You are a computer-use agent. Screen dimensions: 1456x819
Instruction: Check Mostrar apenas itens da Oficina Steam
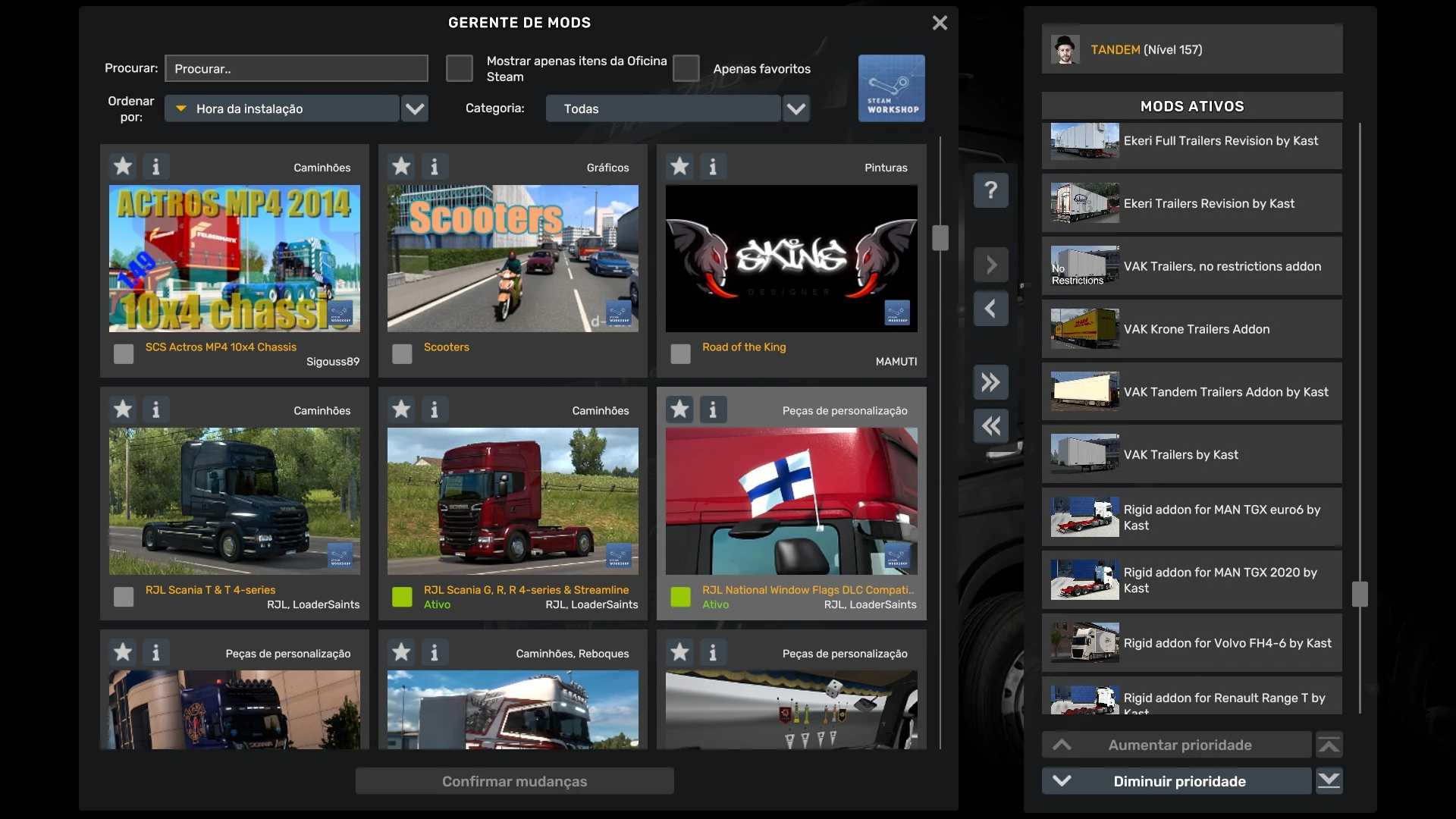tap(459, 68)
